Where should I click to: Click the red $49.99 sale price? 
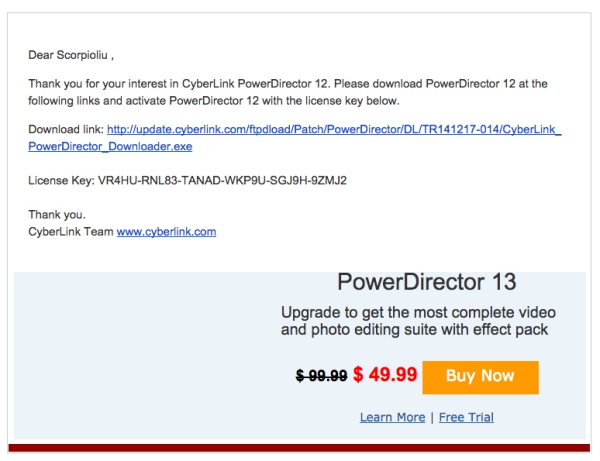[x=385, y=375]
